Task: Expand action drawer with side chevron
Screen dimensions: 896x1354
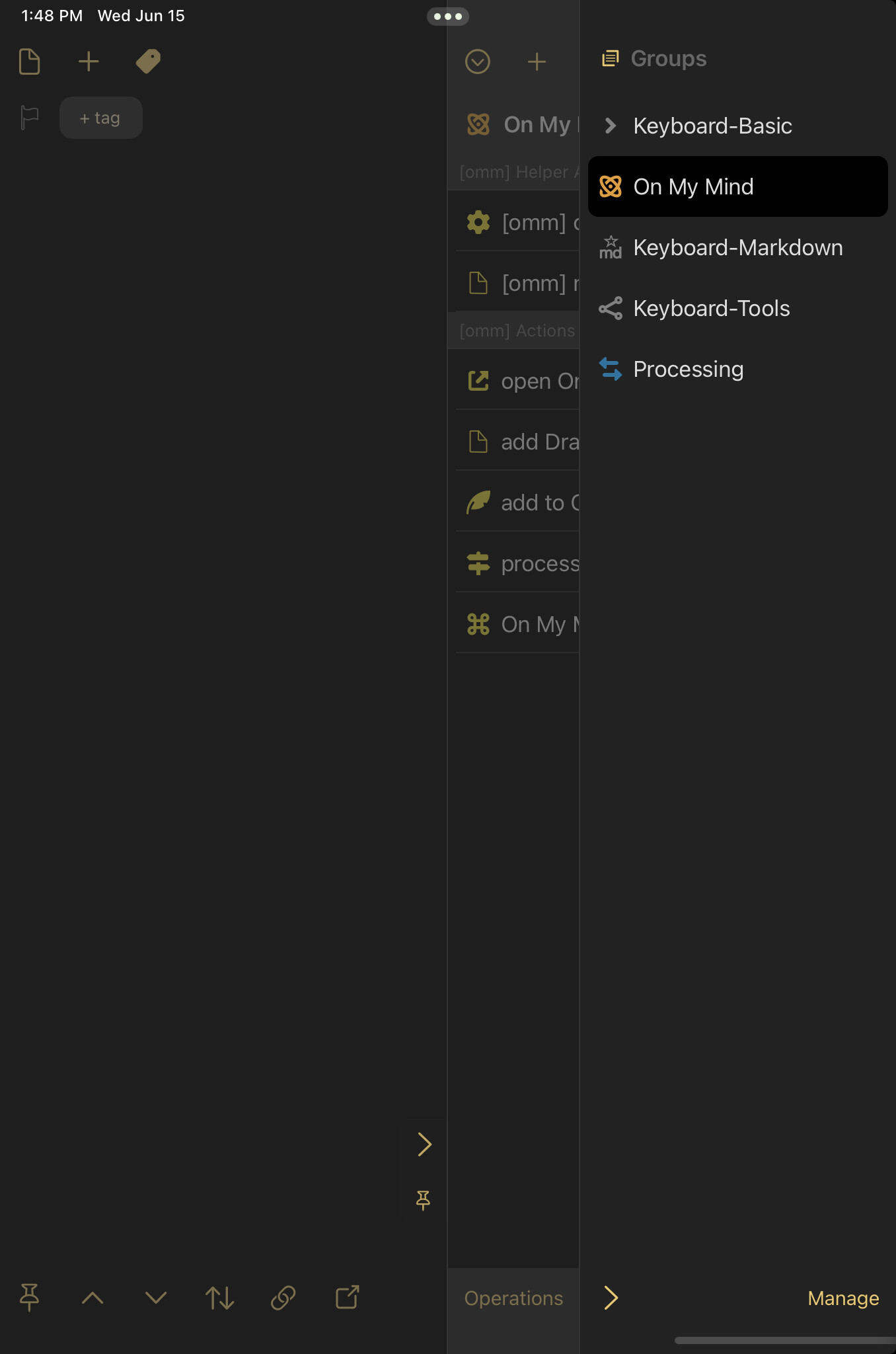Action: pos(425,1144)
